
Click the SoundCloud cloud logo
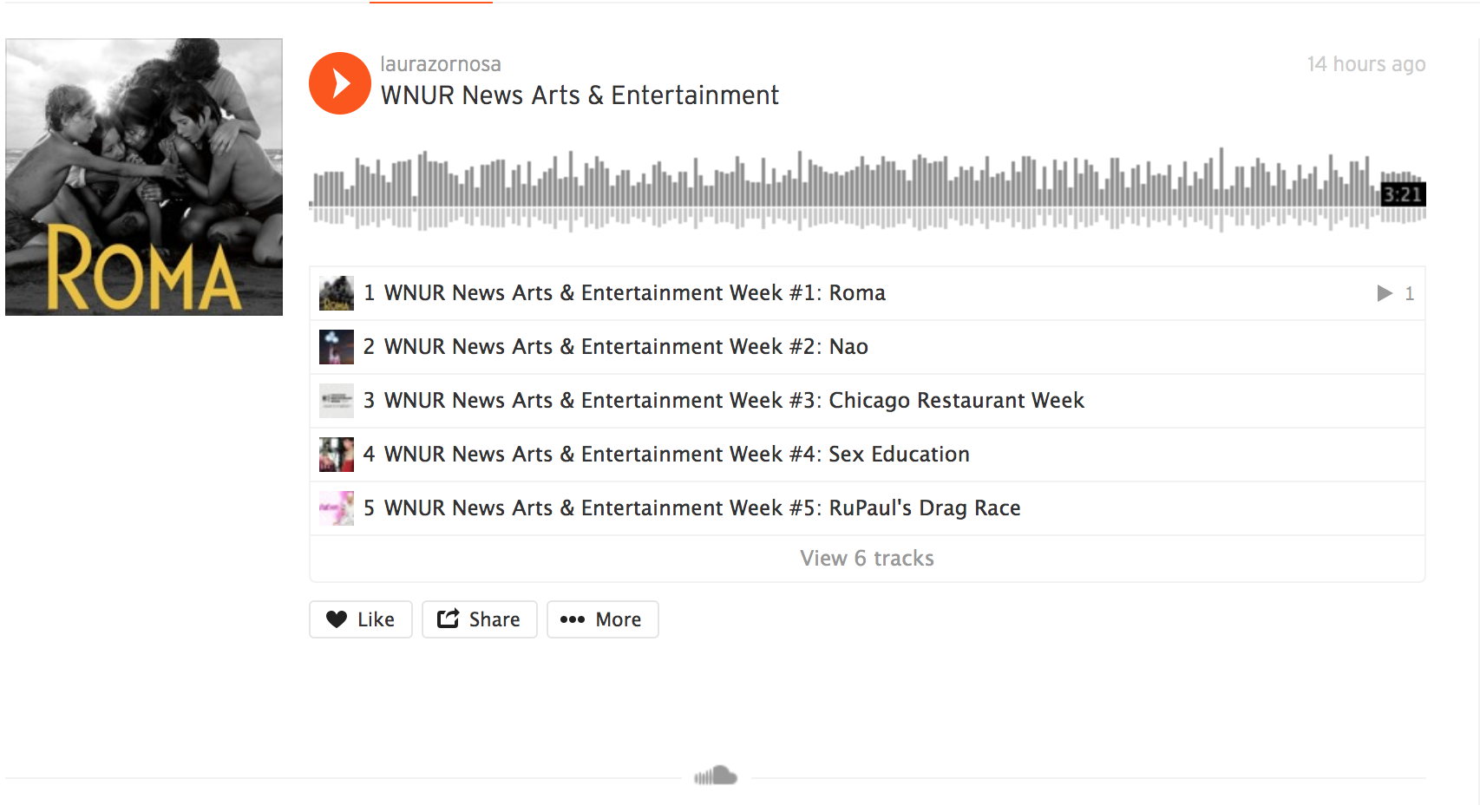click(716, 776)
